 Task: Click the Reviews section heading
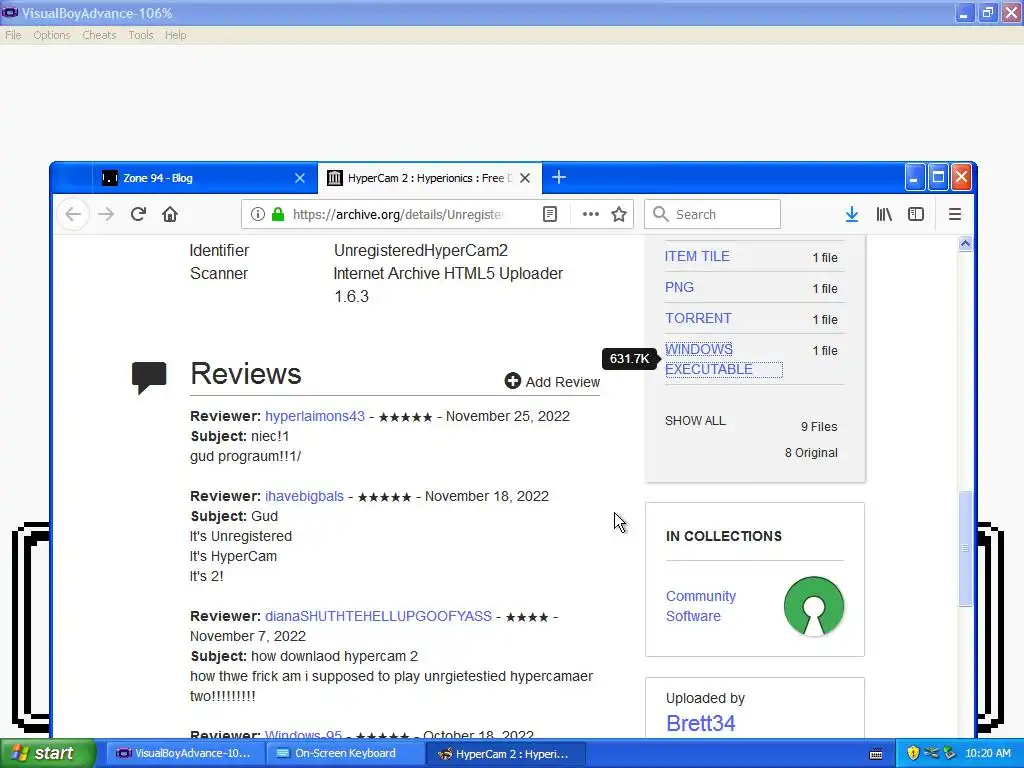point(246,374)
